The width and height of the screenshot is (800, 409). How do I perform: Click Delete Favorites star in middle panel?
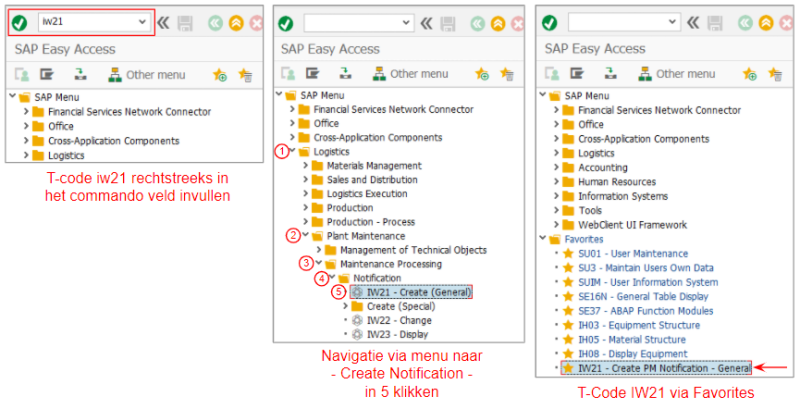click(507, 74)
